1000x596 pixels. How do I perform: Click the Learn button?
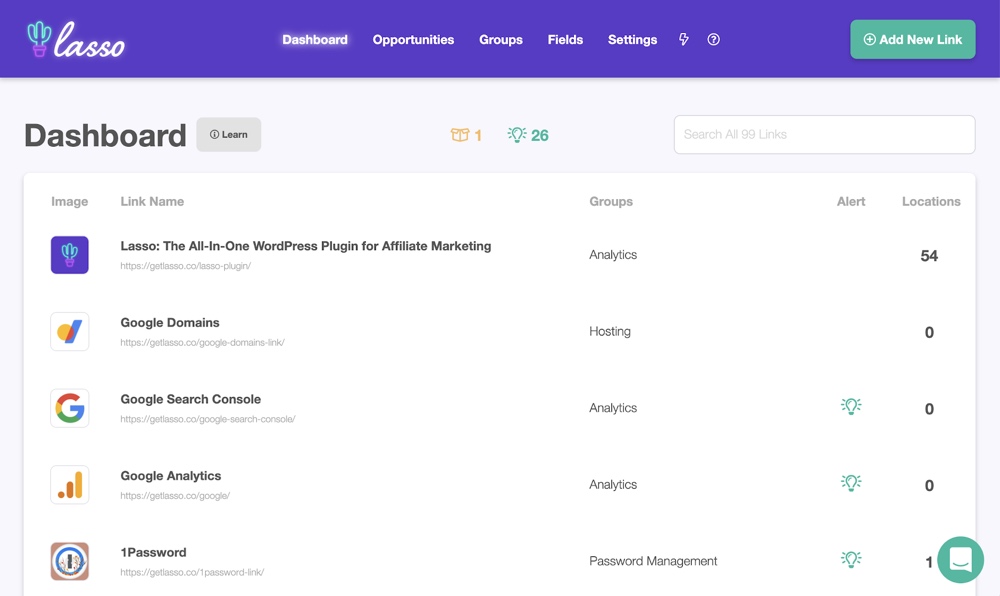[x=228, y=134]
